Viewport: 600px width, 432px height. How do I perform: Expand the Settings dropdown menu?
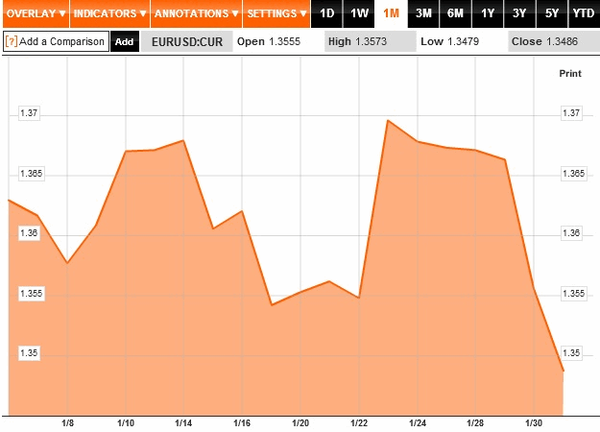click(x=276, y=14)
